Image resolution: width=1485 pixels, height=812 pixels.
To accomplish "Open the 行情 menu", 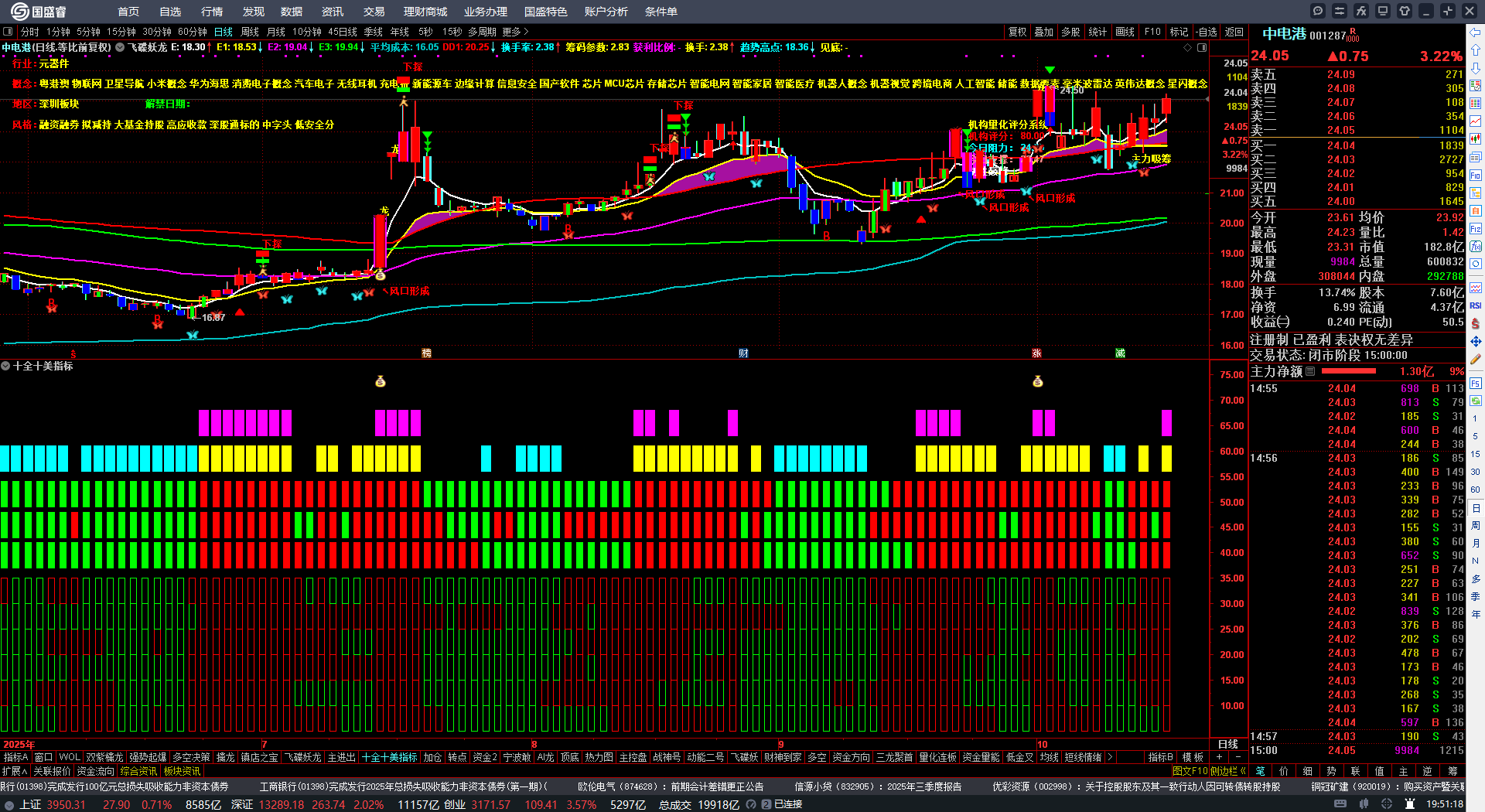I will click(x=212, y=12).
